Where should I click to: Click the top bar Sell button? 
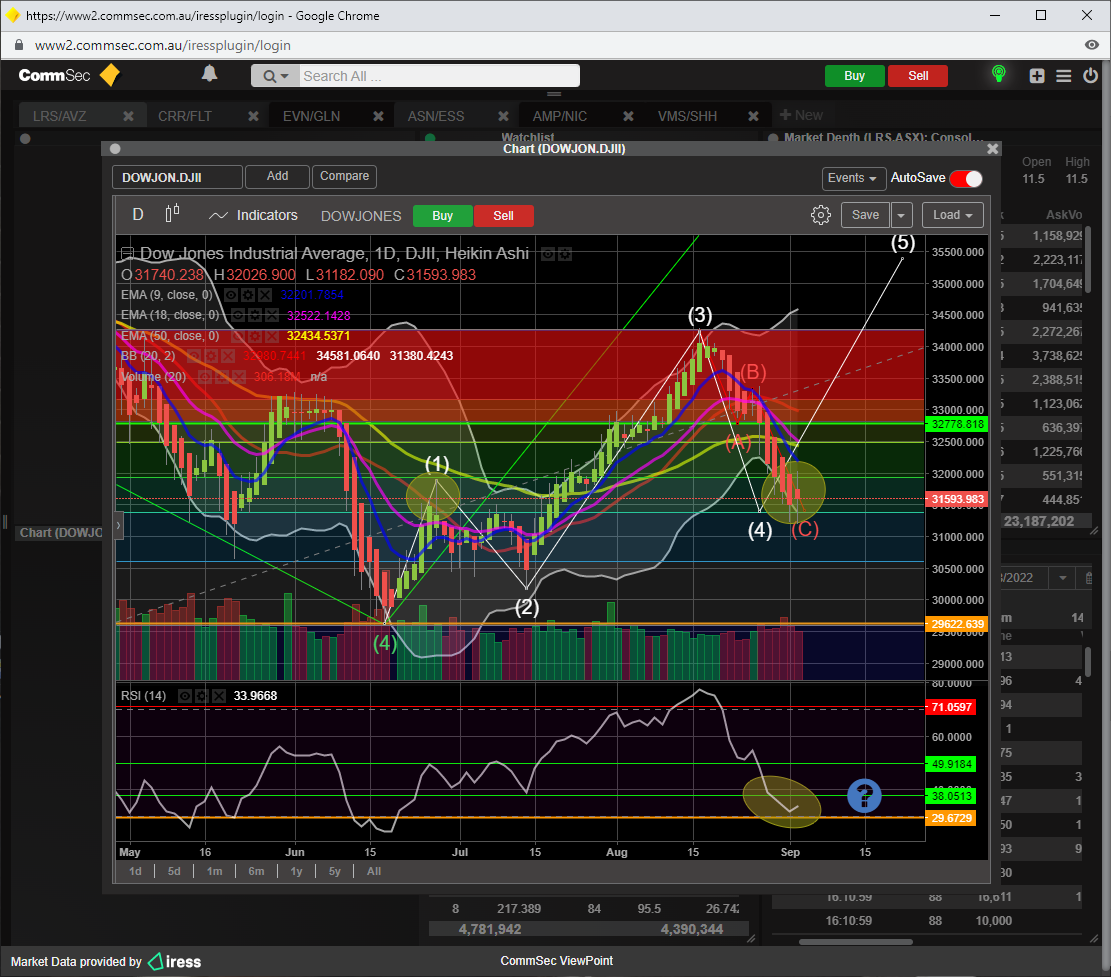point(918,76)
